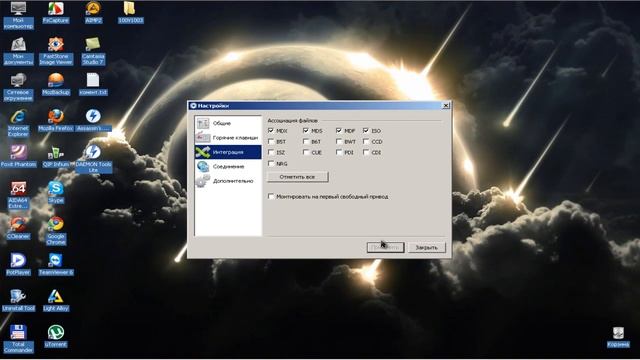Select the DAEMON Tools Lite desktop shortcut

click(x=93, y=159)
